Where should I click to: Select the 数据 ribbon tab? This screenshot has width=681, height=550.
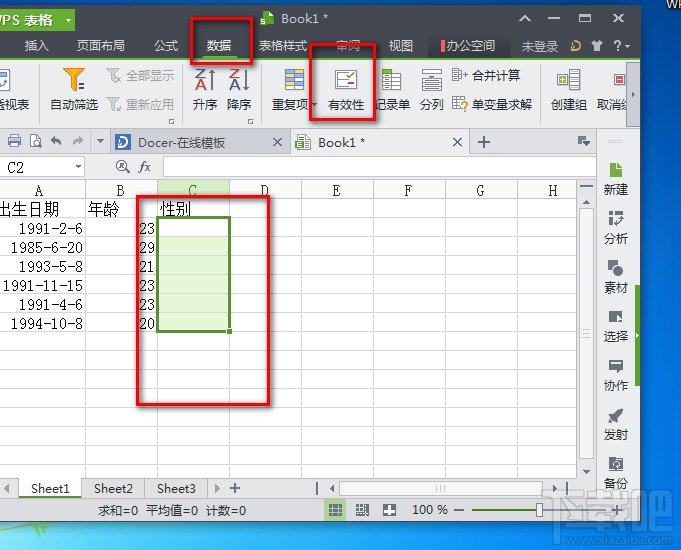tap(219, 46)
